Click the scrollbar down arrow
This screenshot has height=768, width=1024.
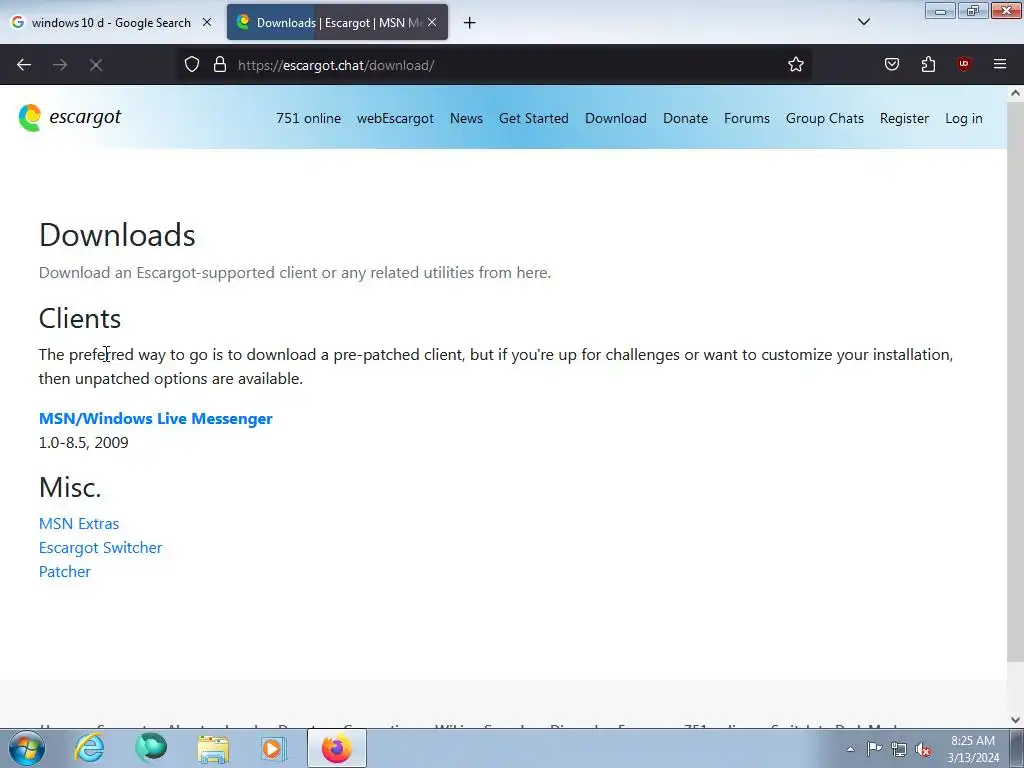[1016, 720]
